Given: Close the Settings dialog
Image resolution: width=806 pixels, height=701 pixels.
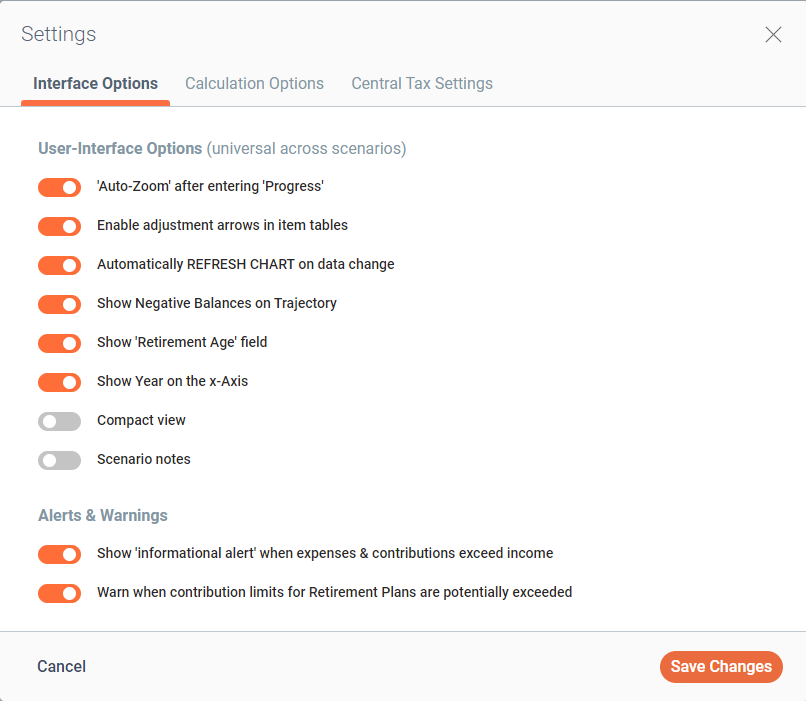Looking at the screenshot, I should tap(773, 34).
